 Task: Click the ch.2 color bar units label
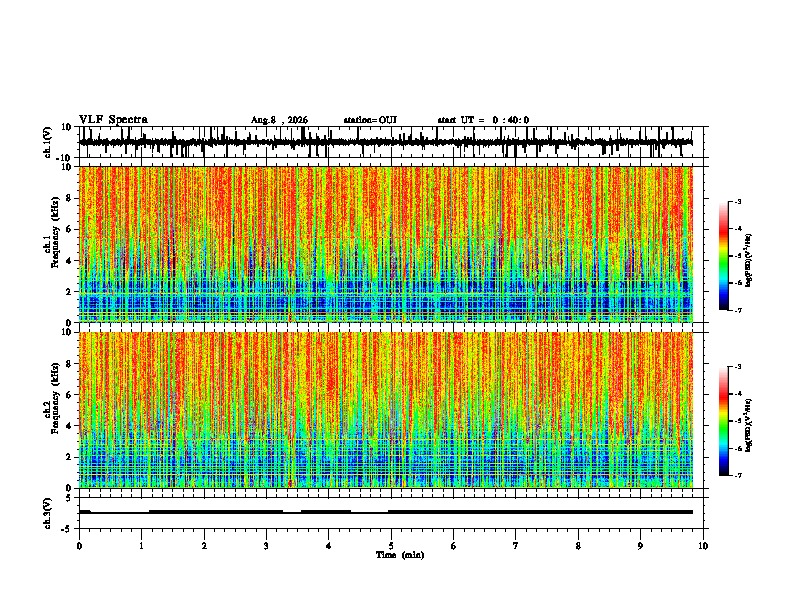coord(748,425)
